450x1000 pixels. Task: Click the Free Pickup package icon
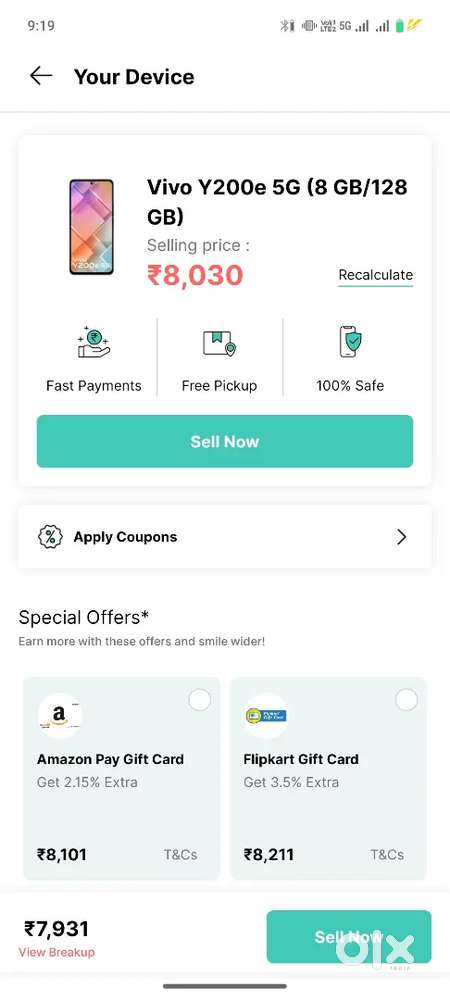[x=219, y=343]
